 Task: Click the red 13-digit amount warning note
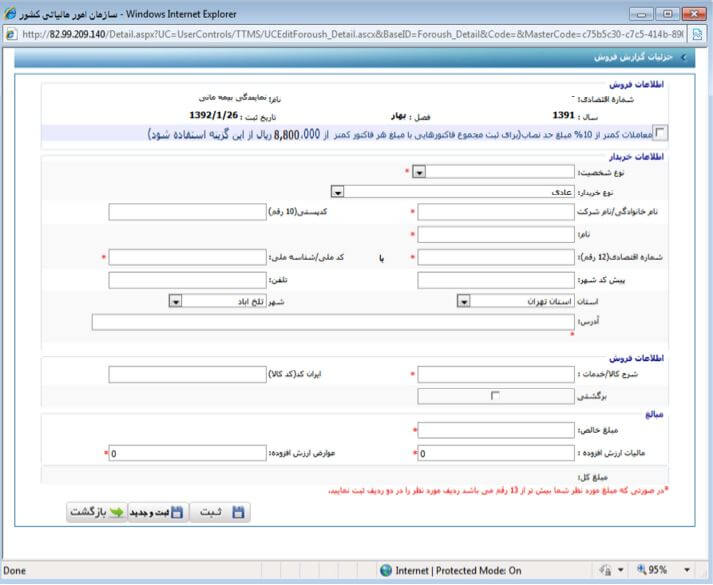(498, 491)
